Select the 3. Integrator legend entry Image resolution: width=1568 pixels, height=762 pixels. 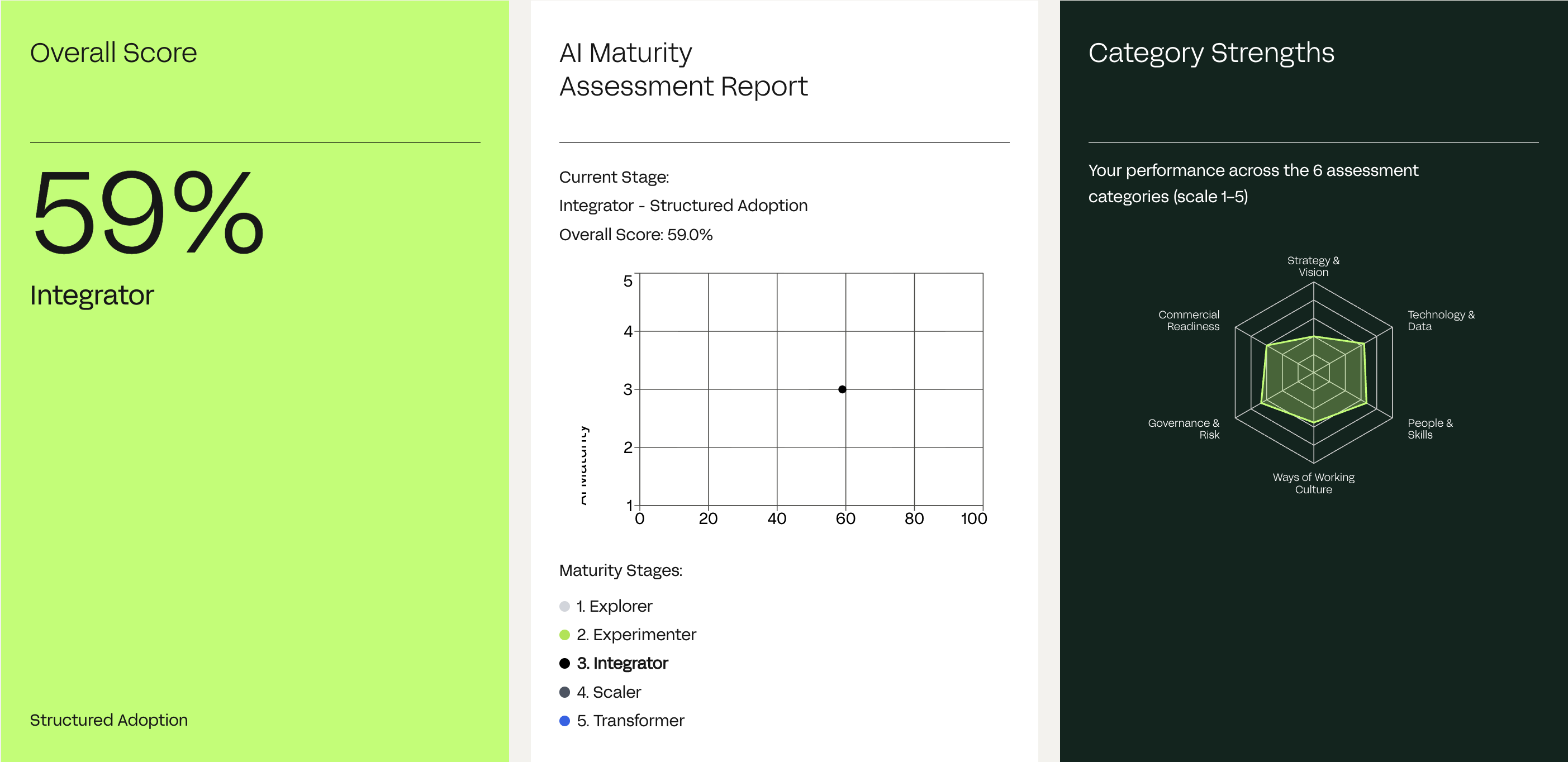pyautogui.click(x=622, y=664)
